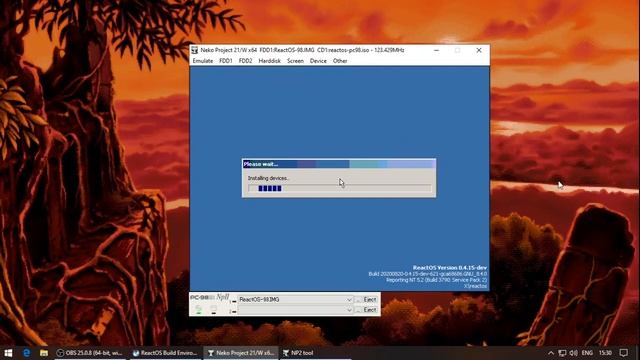Open the Harddisk menu
This screenshot has height=360, width=640.
(269, 61)
